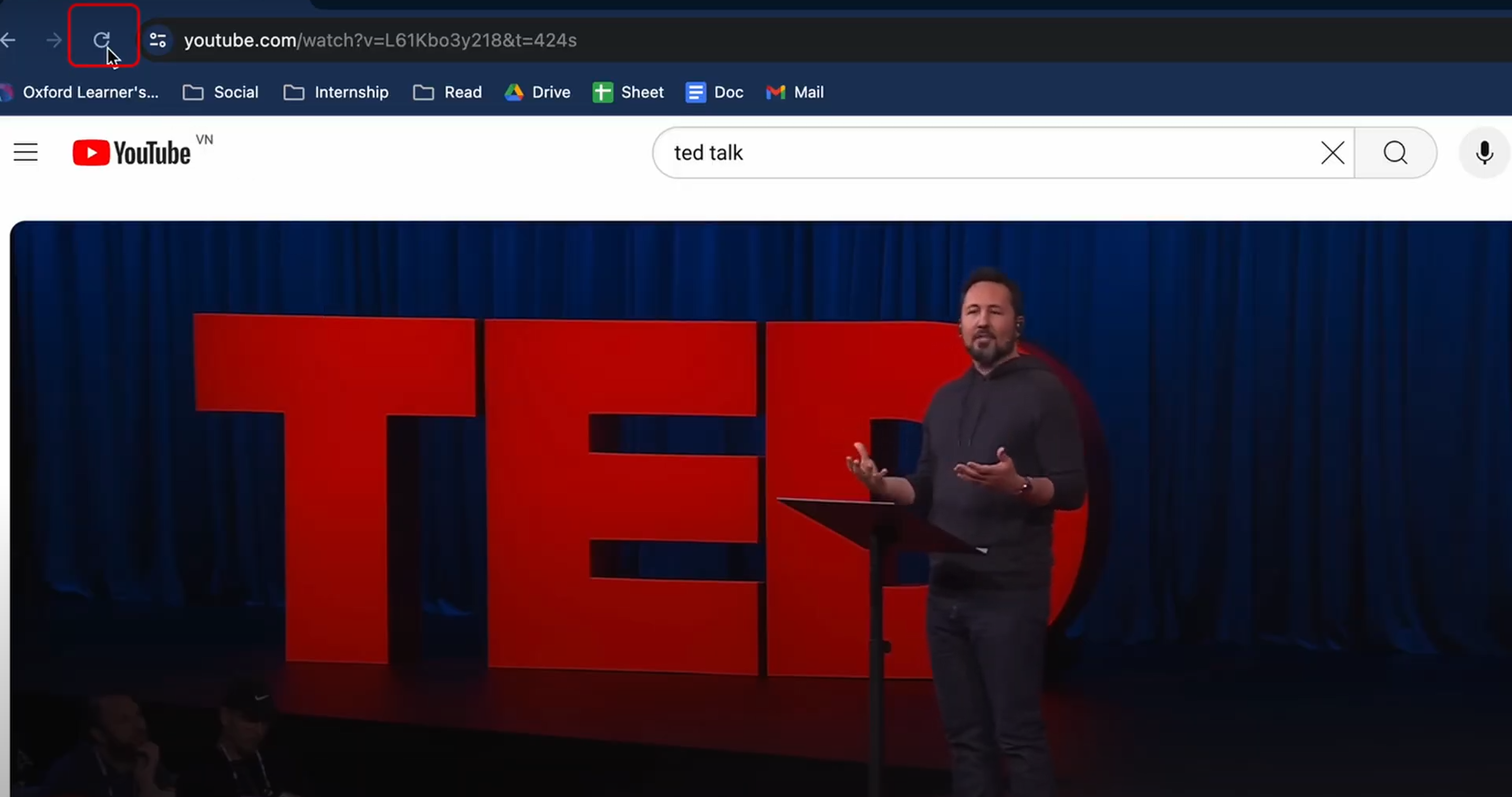Open the YouTube hamburger guide menu
The height and width of the screenshot is (797, 1512).
point(26,153)
